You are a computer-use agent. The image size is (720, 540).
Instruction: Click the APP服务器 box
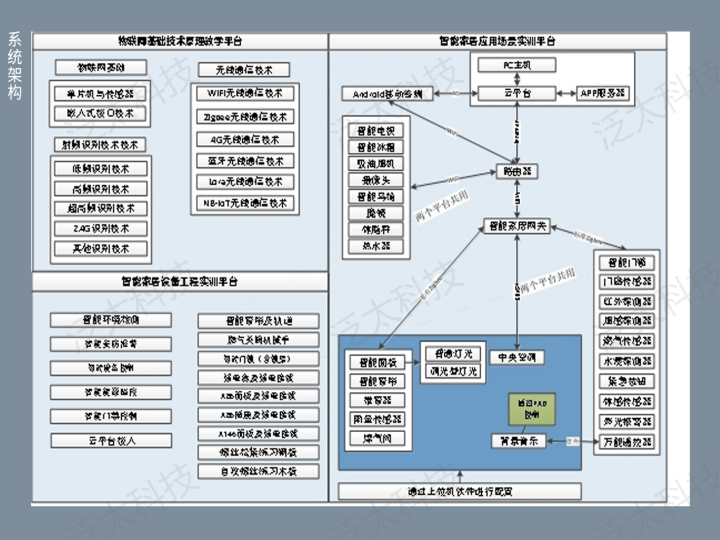tap(603, 93)
